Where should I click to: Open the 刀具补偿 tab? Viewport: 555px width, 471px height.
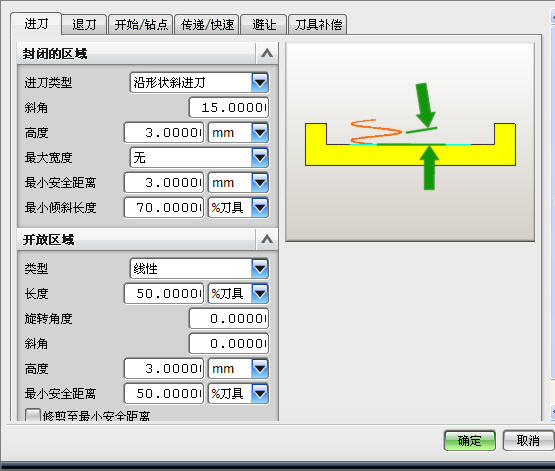(x=317, y=24)
